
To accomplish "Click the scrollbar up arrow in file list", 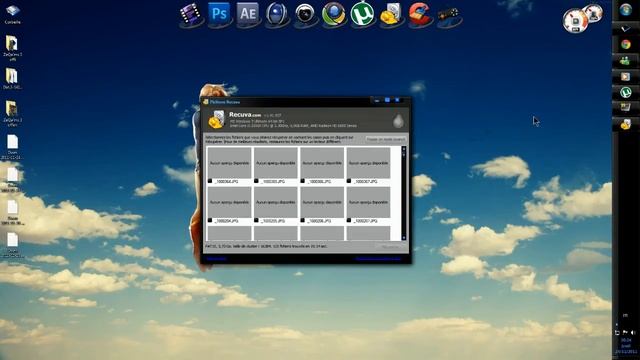I will click(404, 149).
